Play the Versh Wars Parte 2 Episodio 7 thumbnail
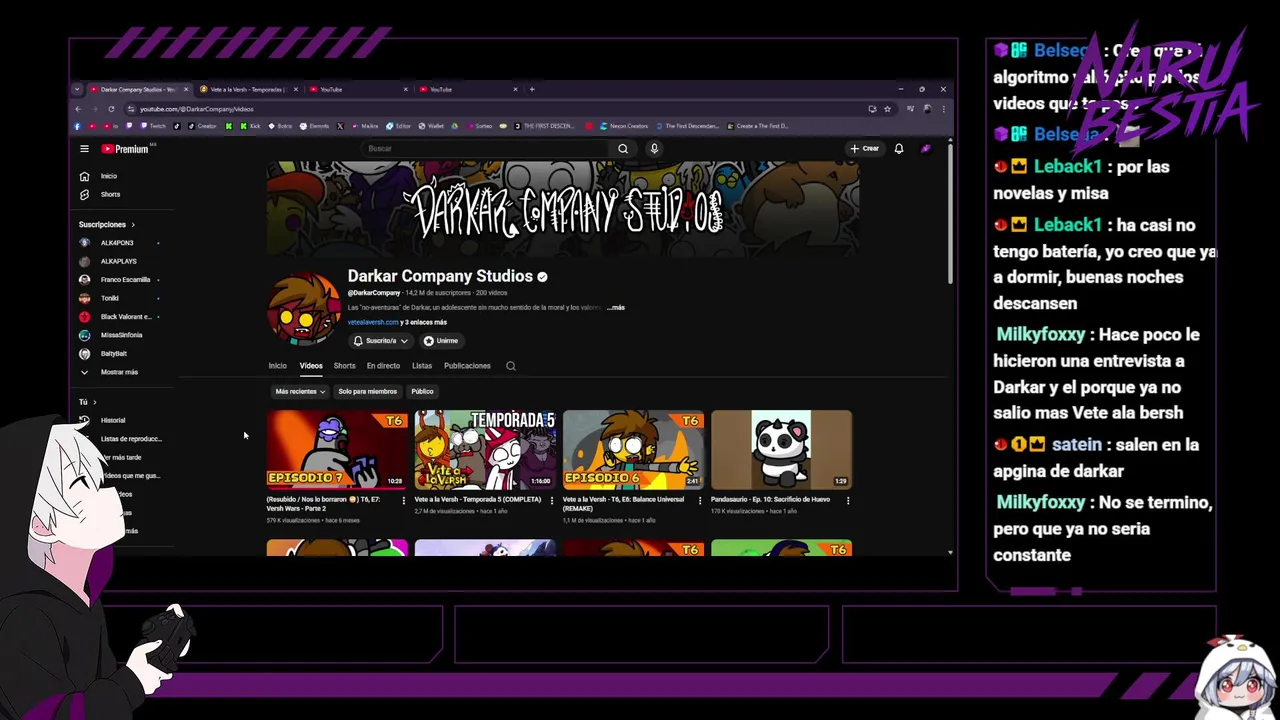1280x720 pixels. tap(337, 449)
